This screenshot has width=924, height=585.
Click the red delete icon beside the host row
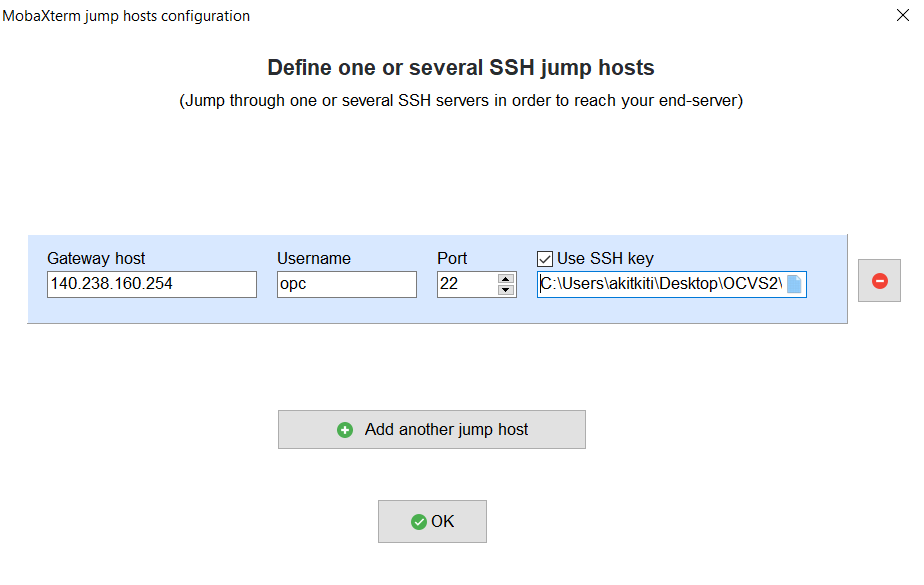coord(878,281)
